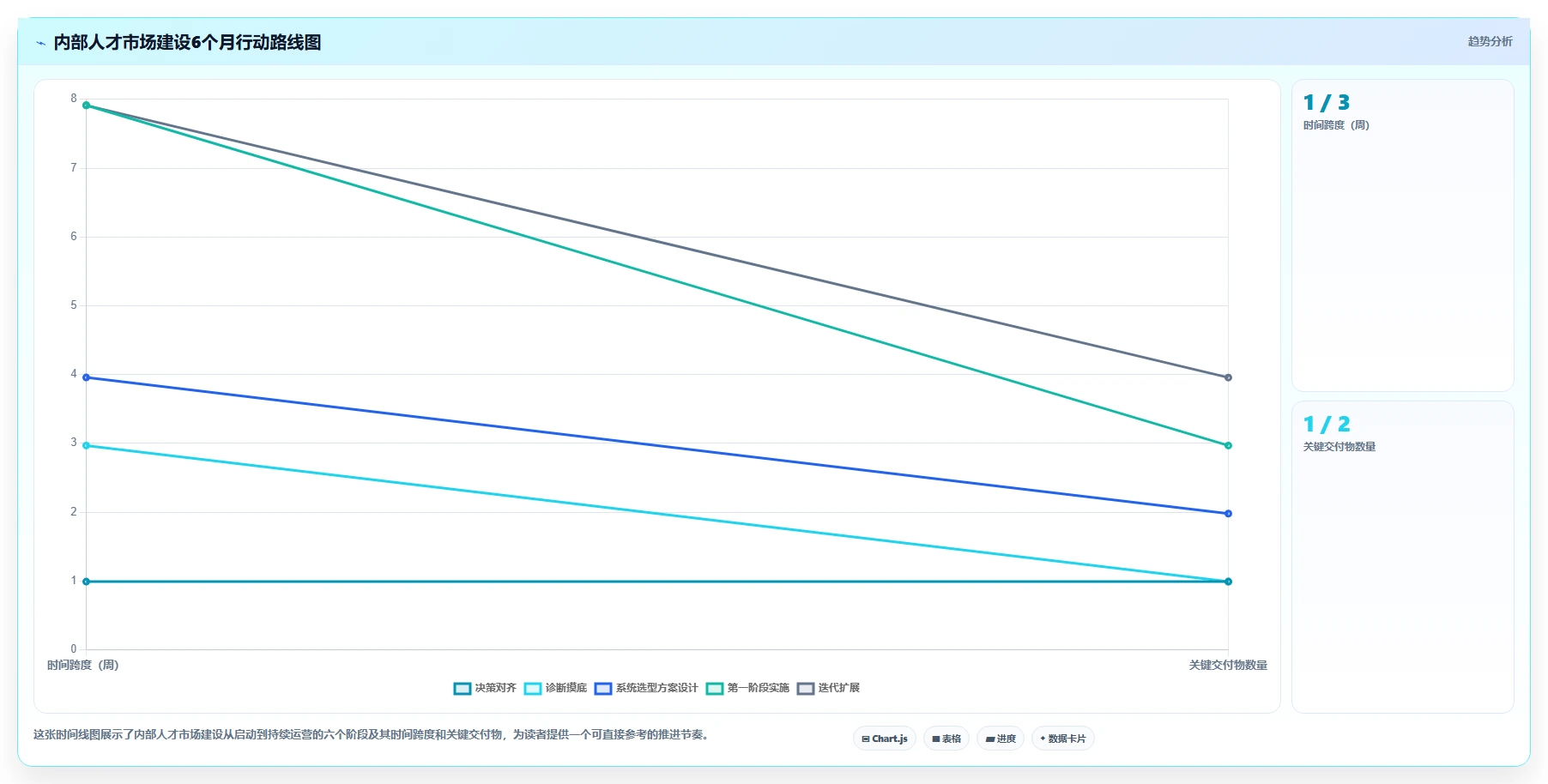Screen dimensions: 1548x784
Task: Click the y-axis label 0
Action: pyautogui.click(x=74, y=649)
